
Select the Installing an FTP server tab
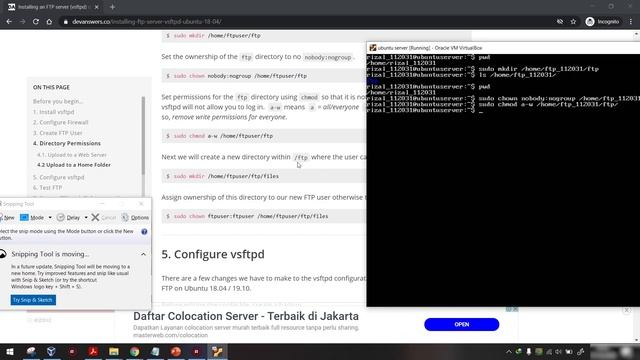[x=52, y=7]
